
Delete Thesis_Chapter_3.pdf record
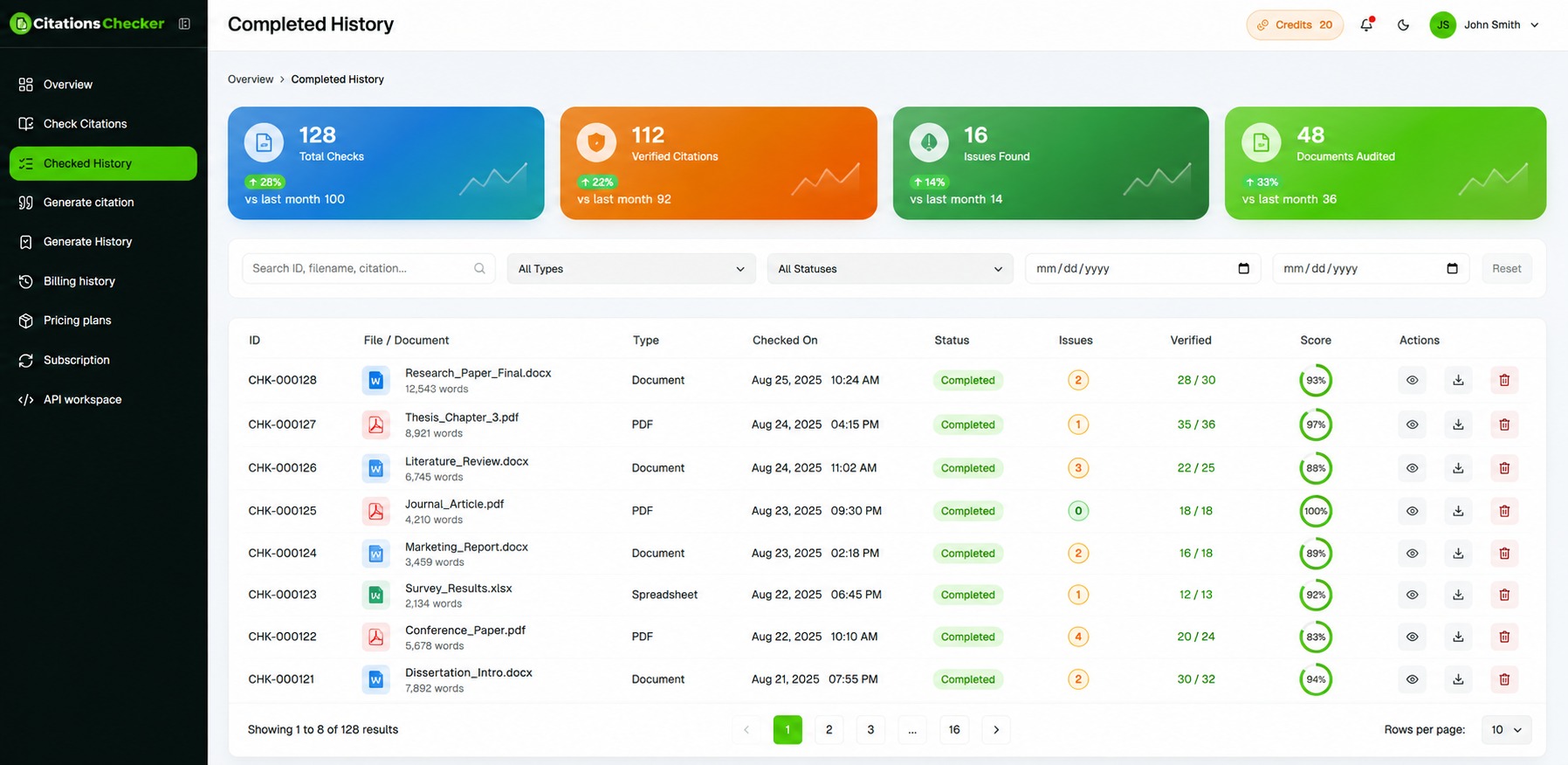point(1504,424)
